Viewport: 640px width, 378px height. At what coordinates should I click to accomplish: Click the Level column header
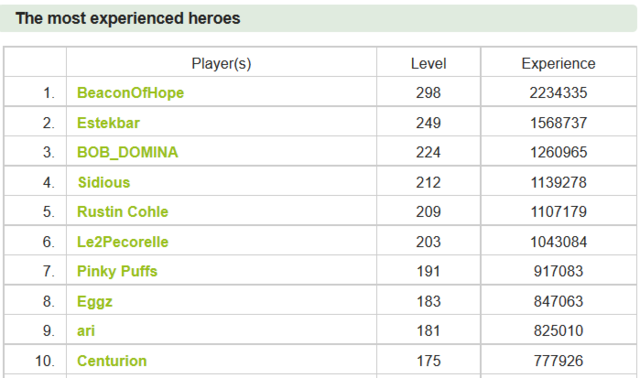pyautogui.click(x=428, y=64)
